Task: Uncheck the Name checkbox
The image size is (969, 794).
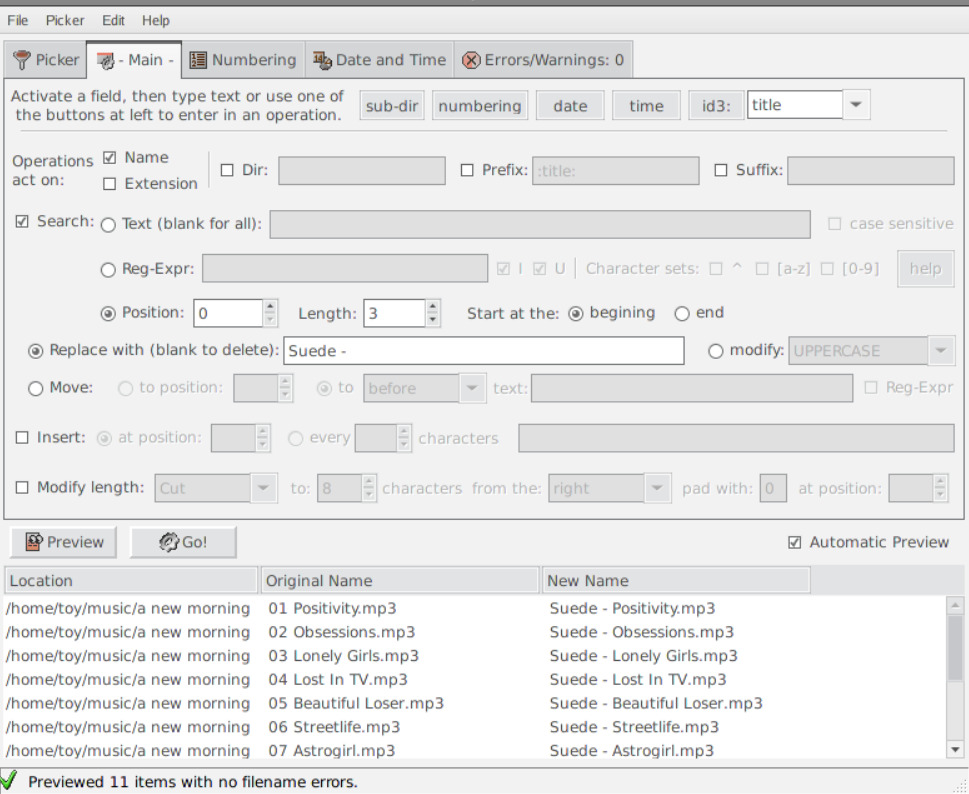Action: point(109,158)
